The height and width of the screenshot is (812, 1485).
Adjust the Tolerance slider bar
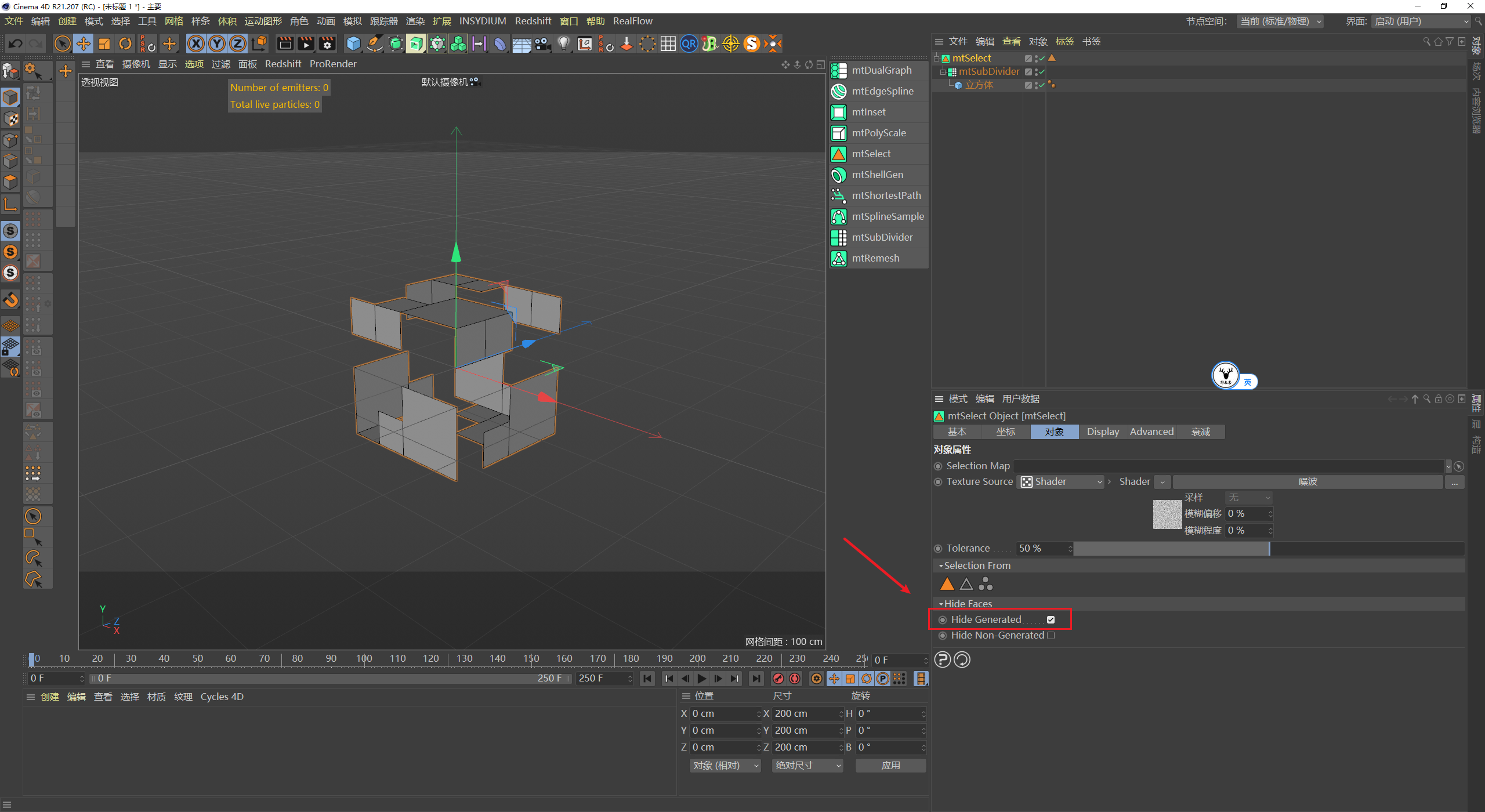(x=1268, y=548)
